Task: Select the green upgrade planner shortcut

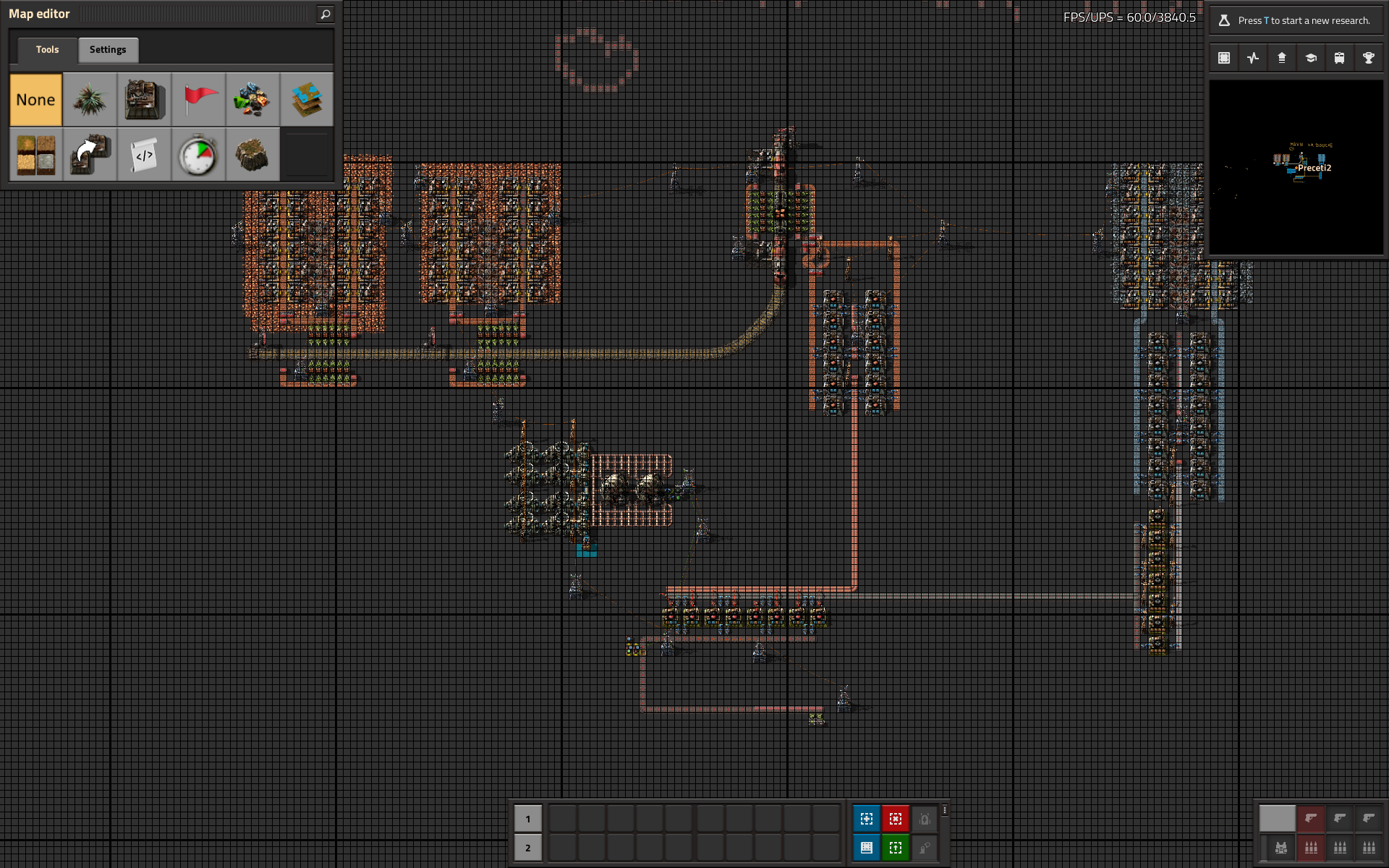Action: pos(896,848)
